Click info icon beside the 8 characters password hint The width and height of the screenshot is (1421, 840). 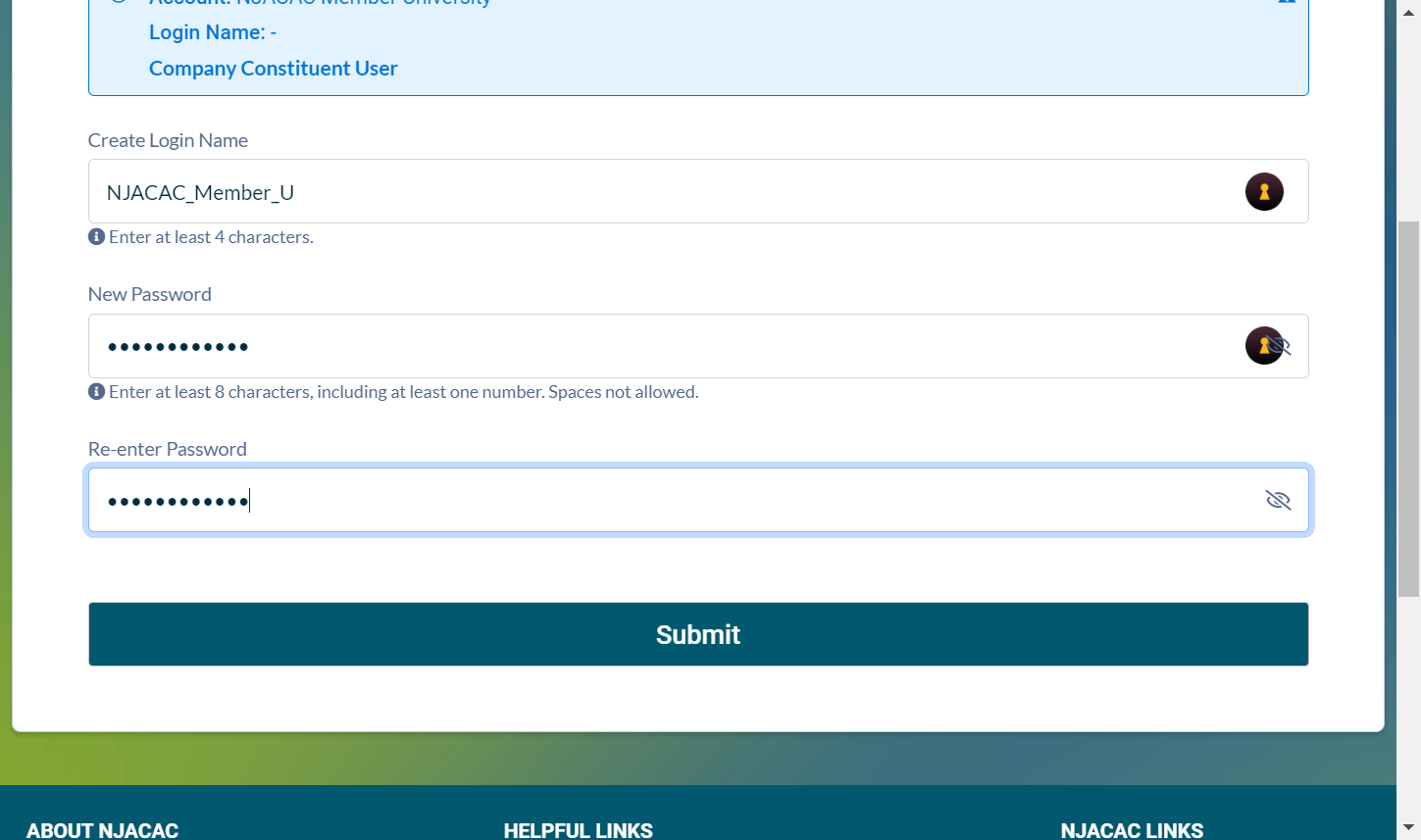tap(96, 391)
